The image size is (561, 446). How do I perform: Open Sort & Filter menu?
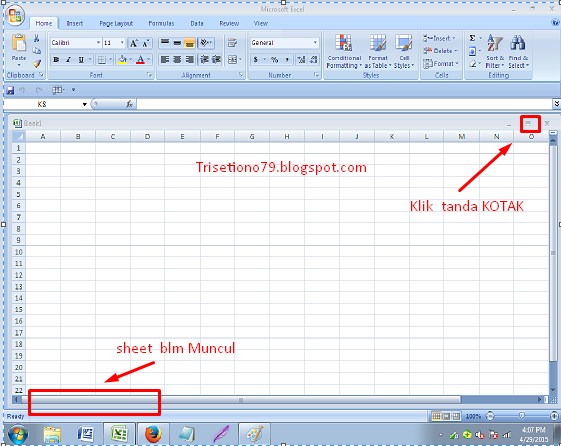point(495,51)
